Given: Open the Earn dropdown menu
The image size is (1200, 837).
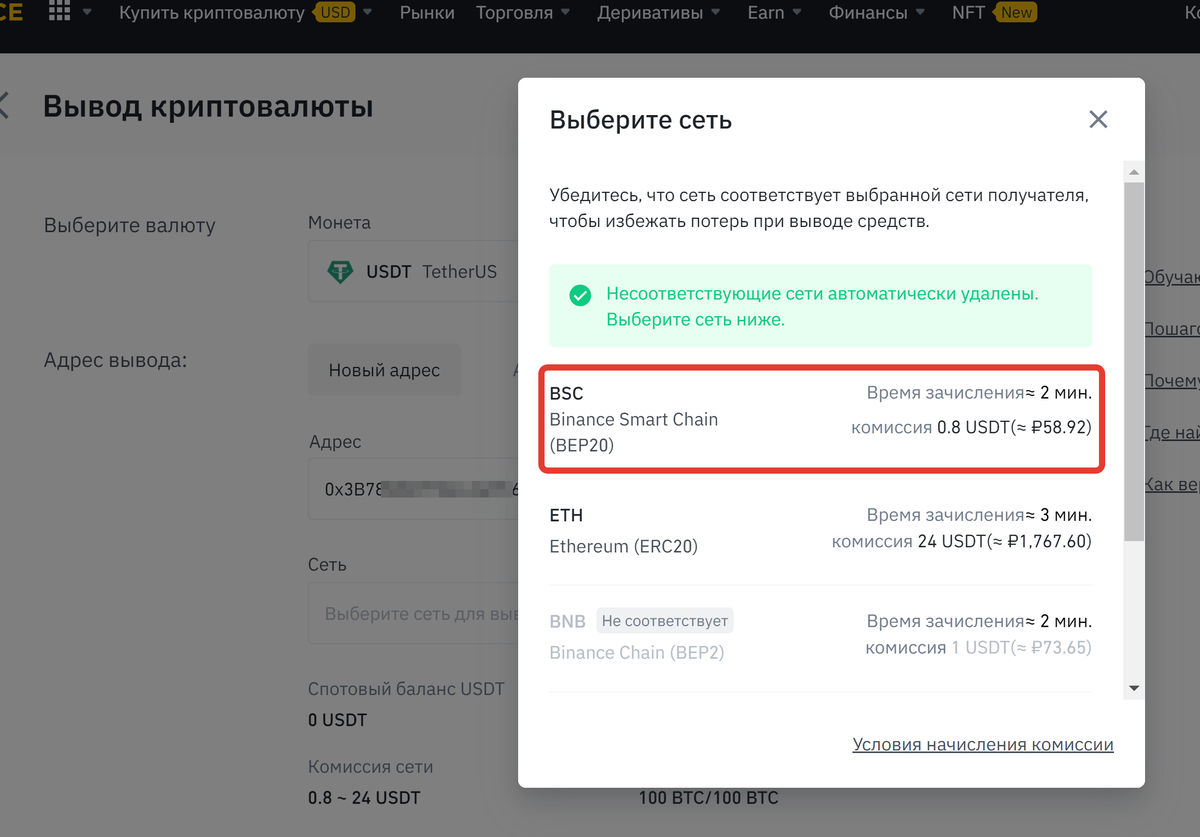Looking at the screenshot, I should point(774,13).
